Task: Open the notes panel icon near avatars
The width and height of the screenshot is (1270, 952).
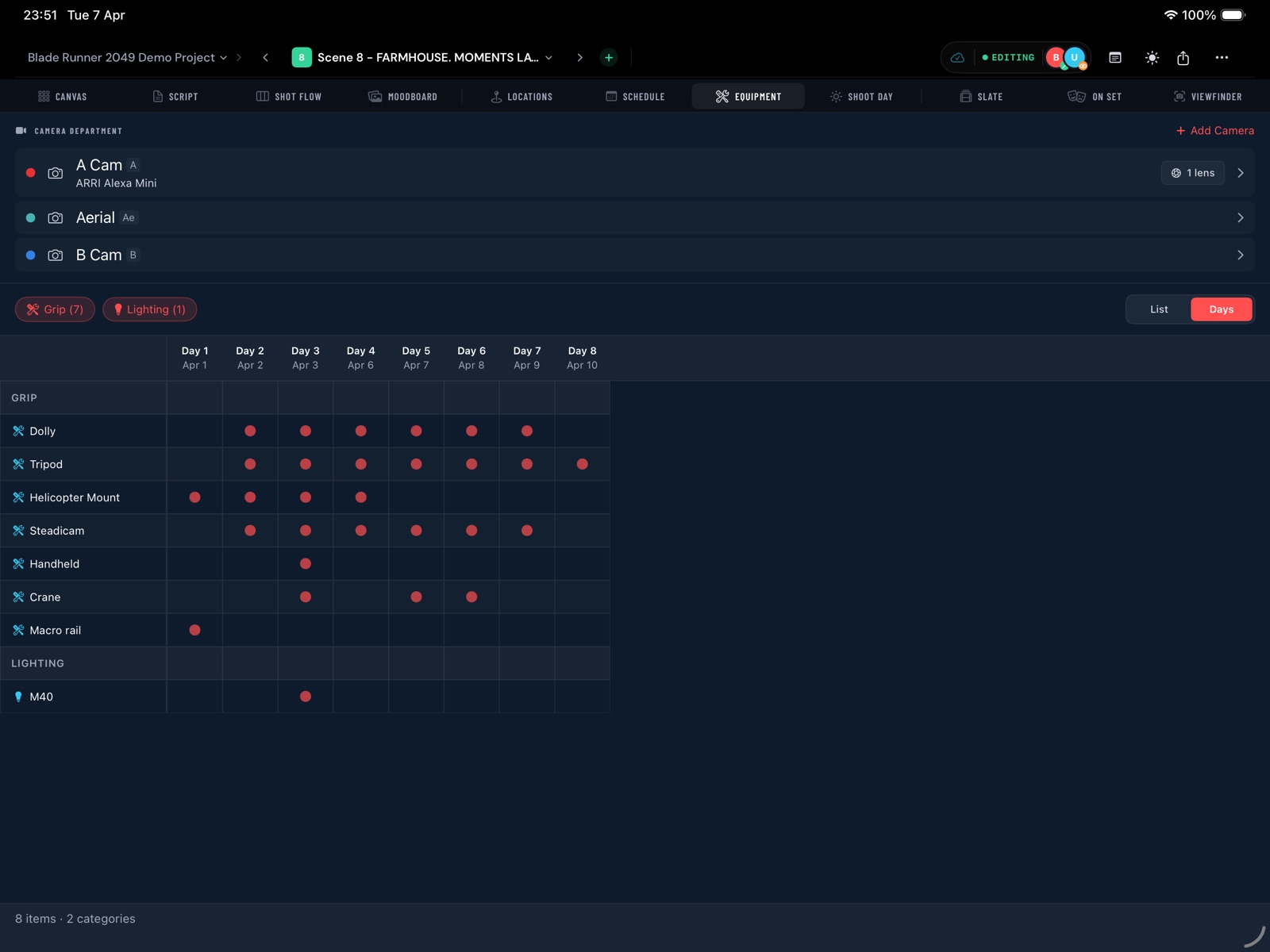Action: [x=1114, y=57]
